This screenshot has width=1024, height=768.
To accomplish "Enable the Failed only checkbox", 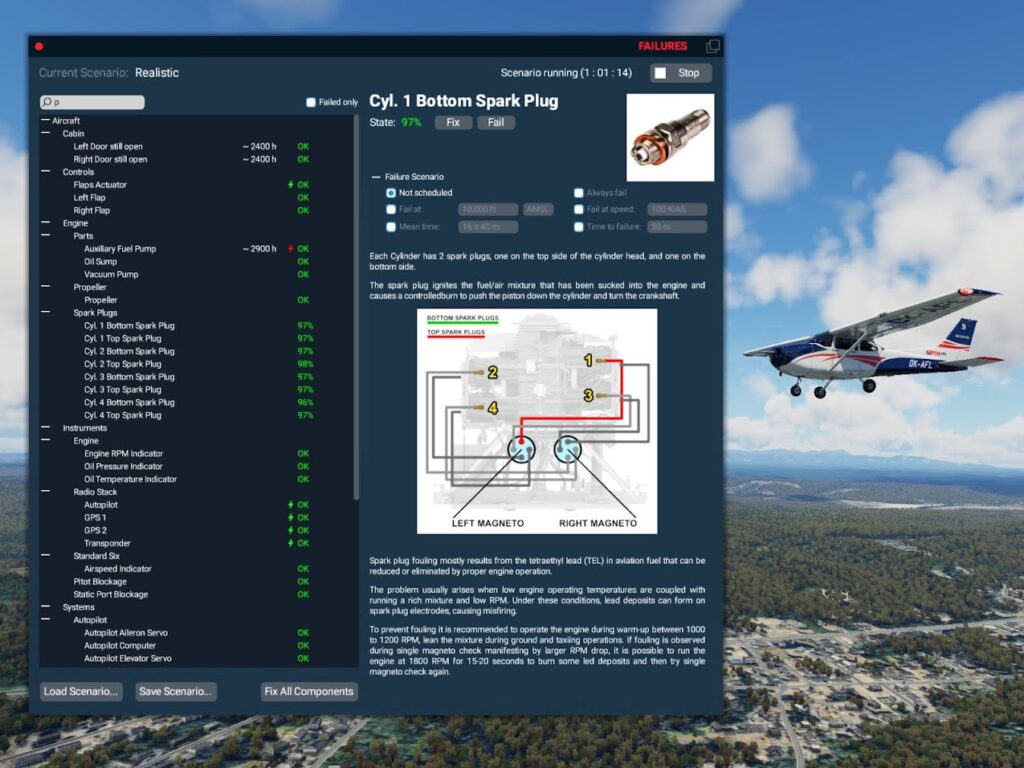I will [x=311, y=102].
